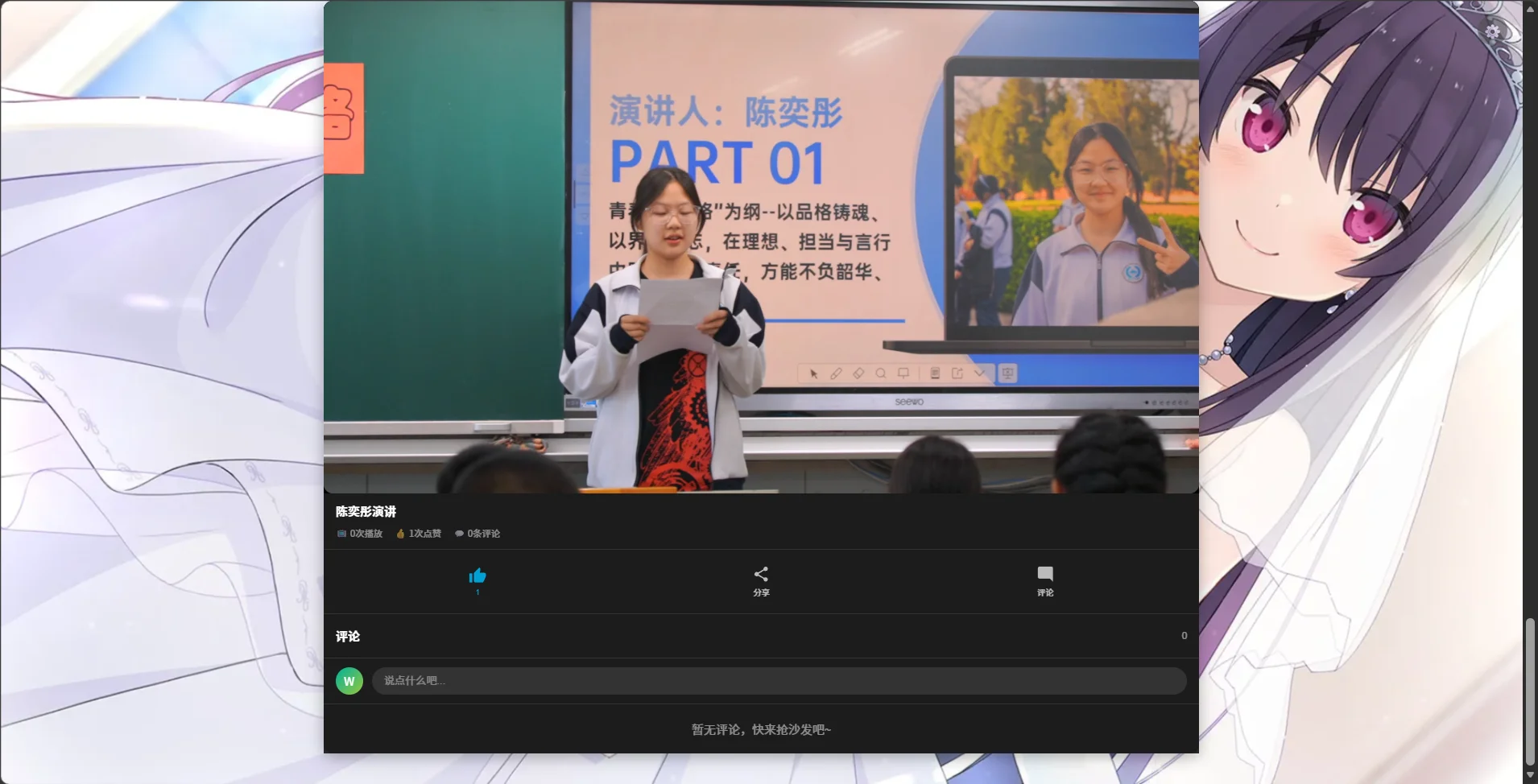Open the share (分享) options
Viewport: 1538px width, 784px height.
[761, 581]
